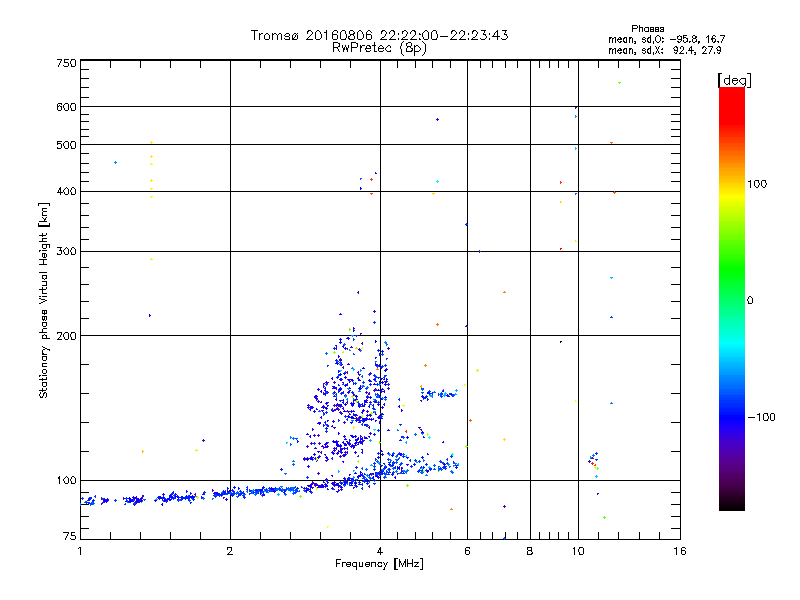This screenshot has height=600, width=800.
Task: Click the colorbar tick label '100'
Action: (x=757, y=184)
